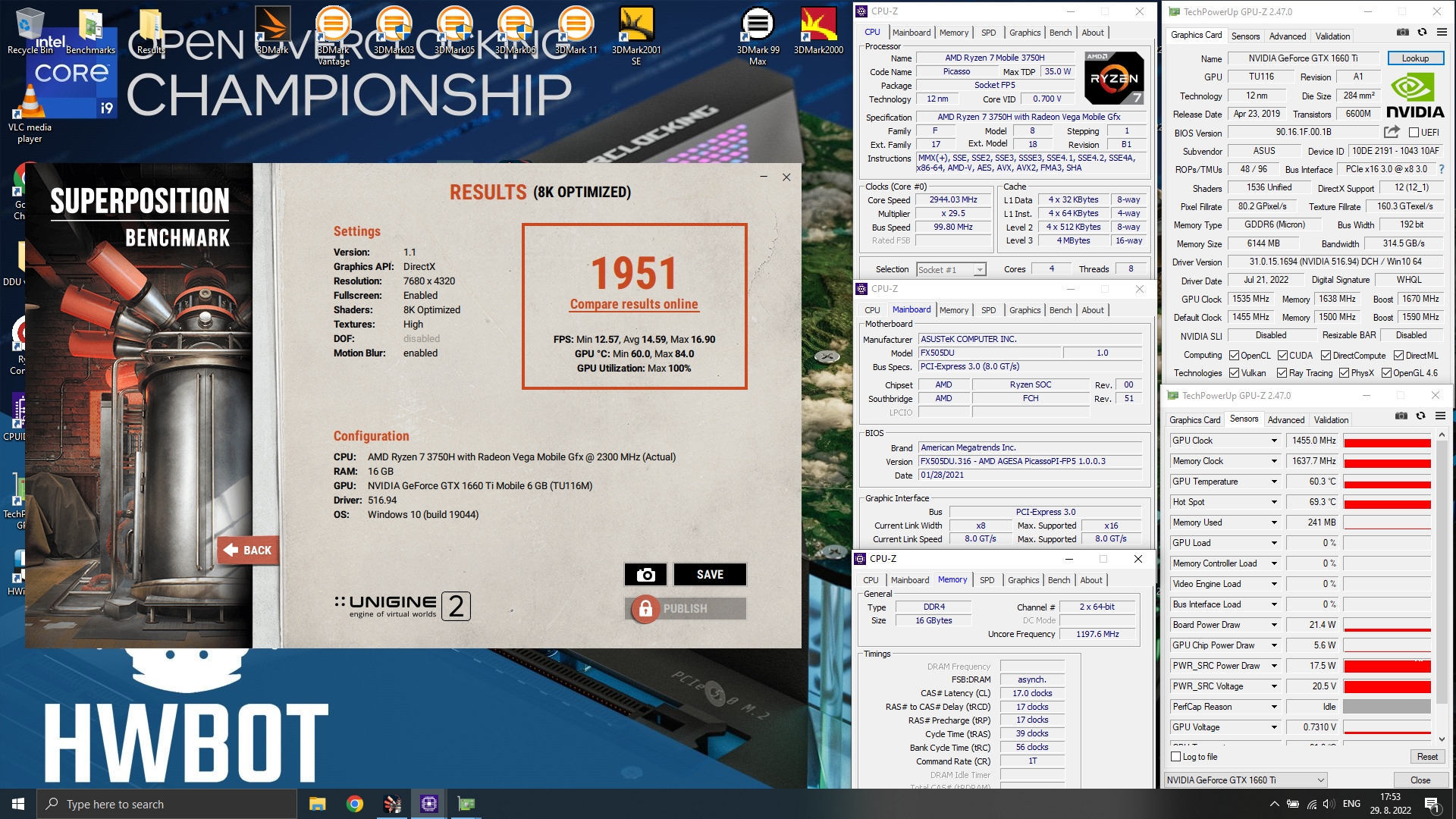Open Google Chrome from the taskbar
The image size is (1456, 819).
[354, 804]
